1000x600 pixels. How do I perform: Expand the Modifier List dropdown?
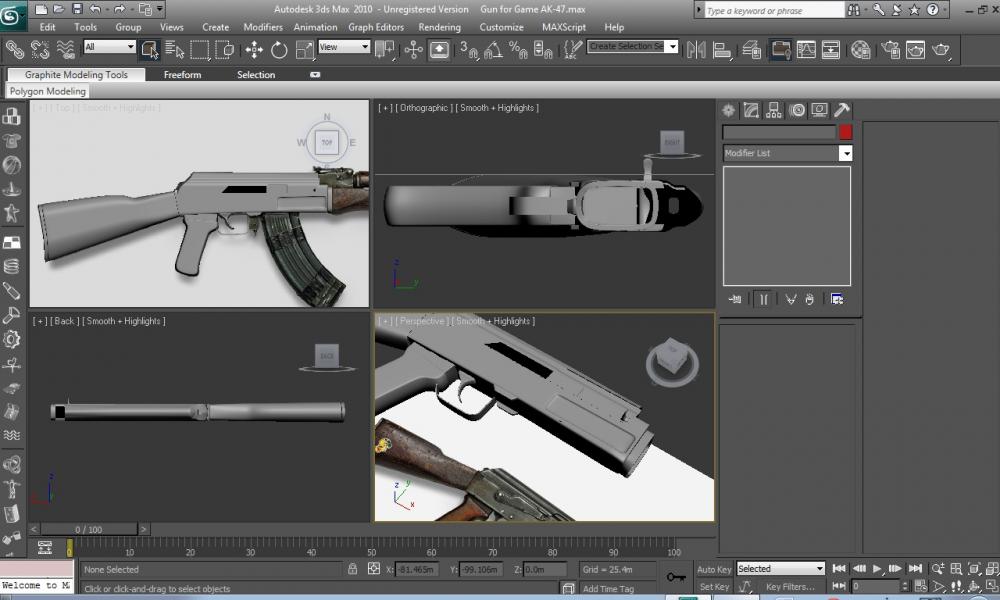click(x=845, y=153)
